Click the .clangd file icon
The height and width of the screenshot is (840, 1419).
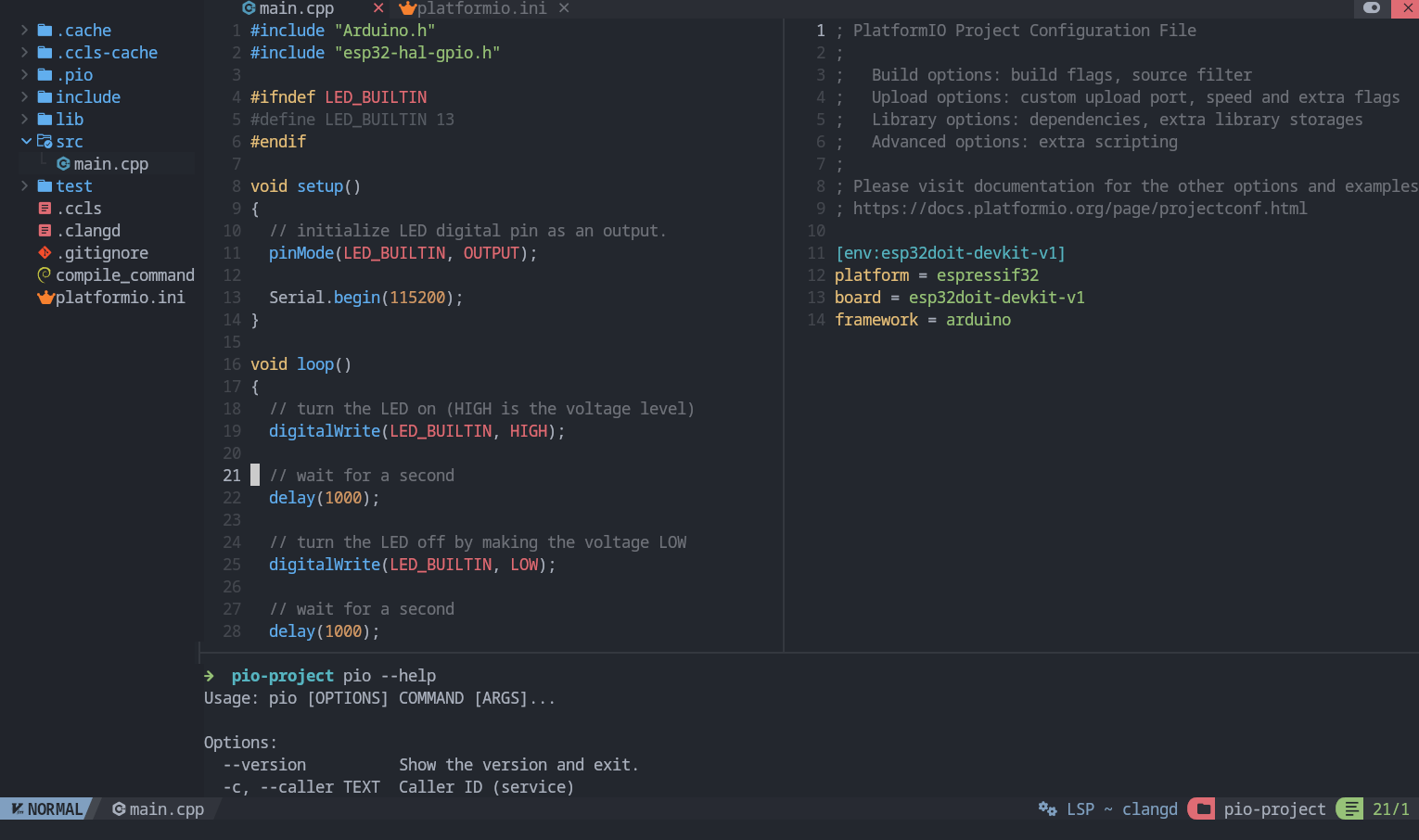point(45,231)
